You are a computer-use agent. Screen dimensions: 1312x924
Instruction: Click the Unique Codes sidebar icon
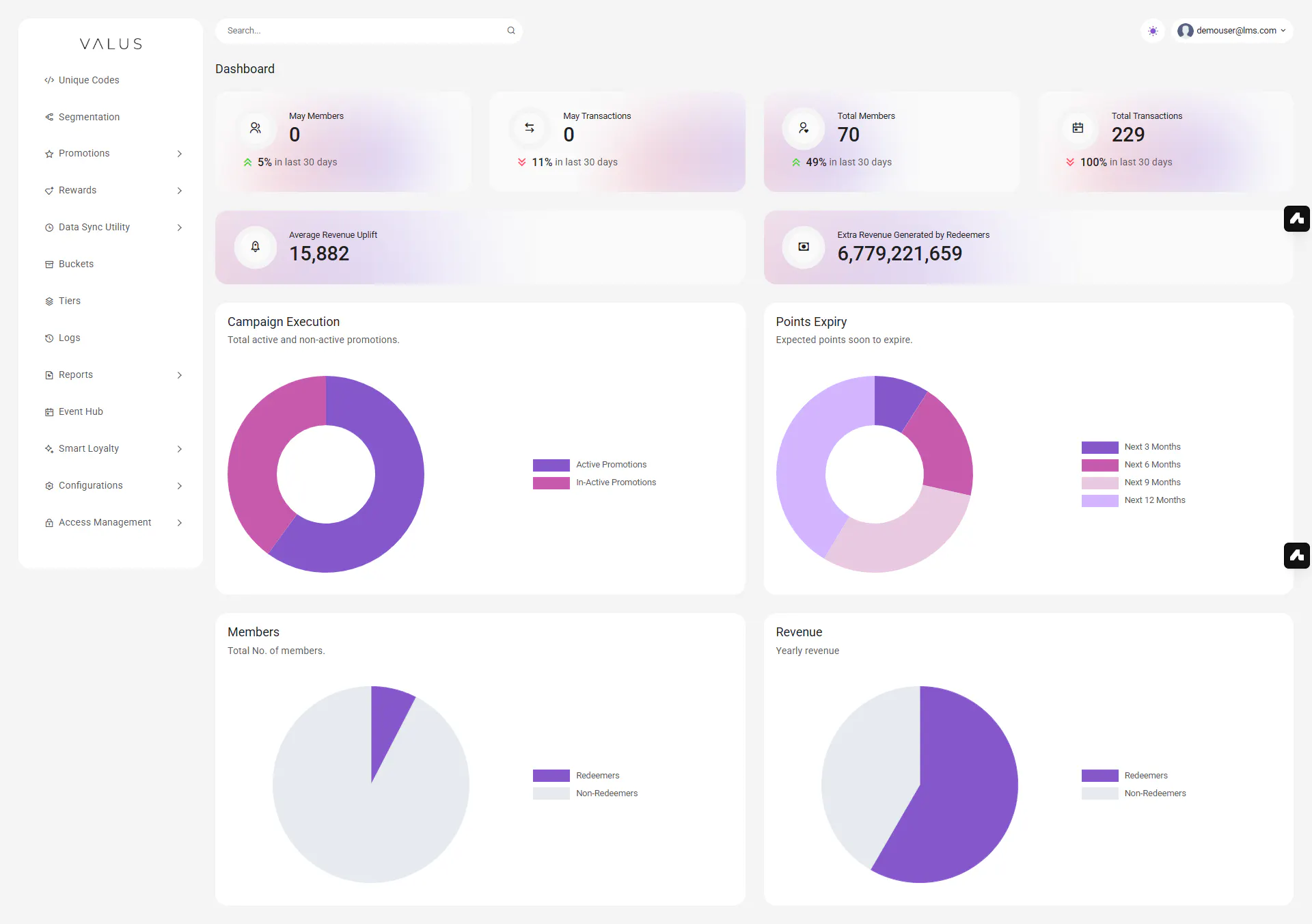(49, 80)
